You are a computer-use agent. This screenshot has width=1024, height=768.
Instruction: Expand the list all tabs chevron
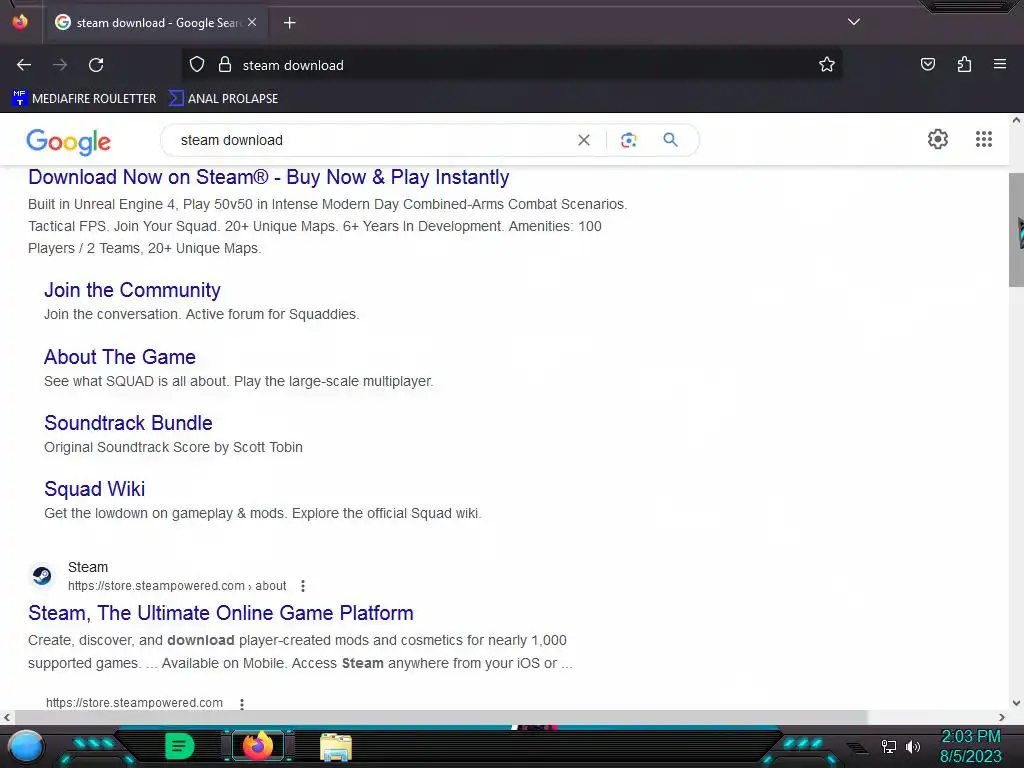[854, 22]
